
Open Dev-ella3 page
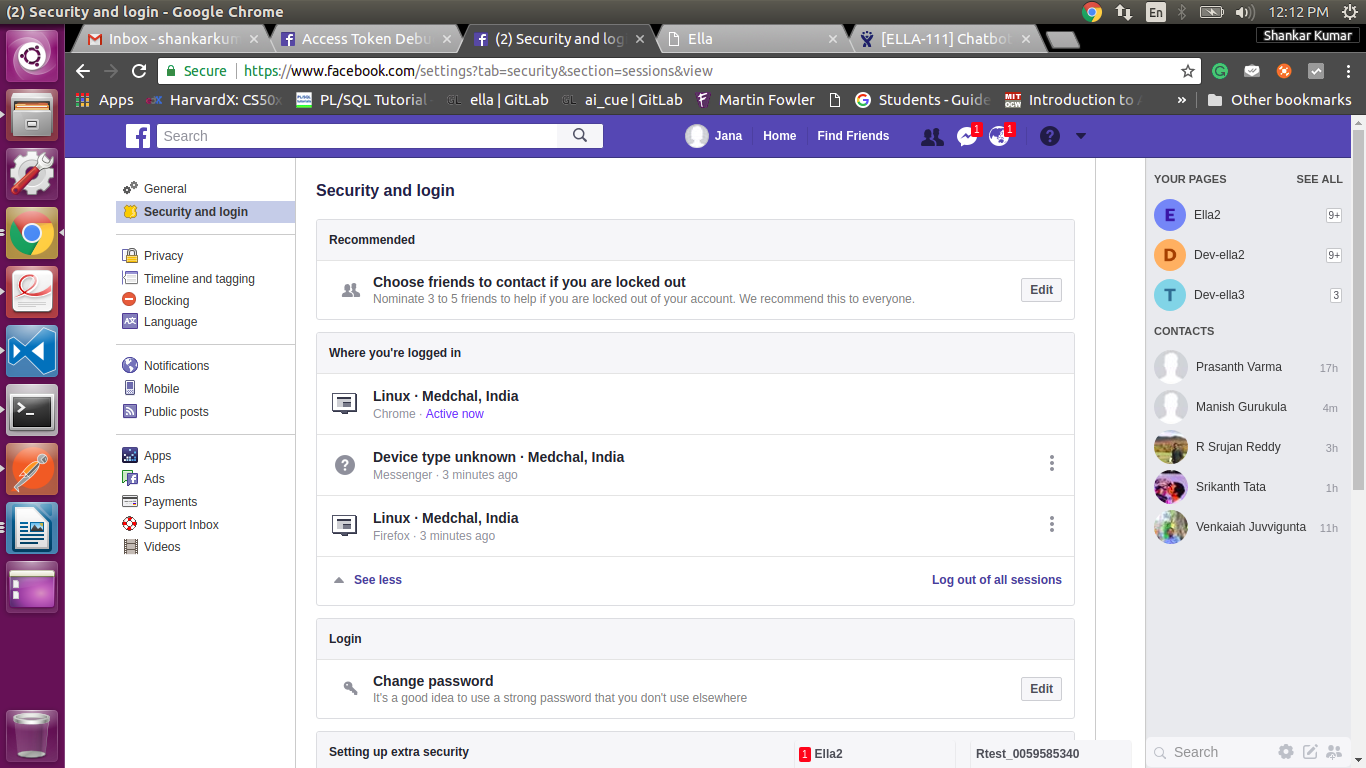point(1247,295)
